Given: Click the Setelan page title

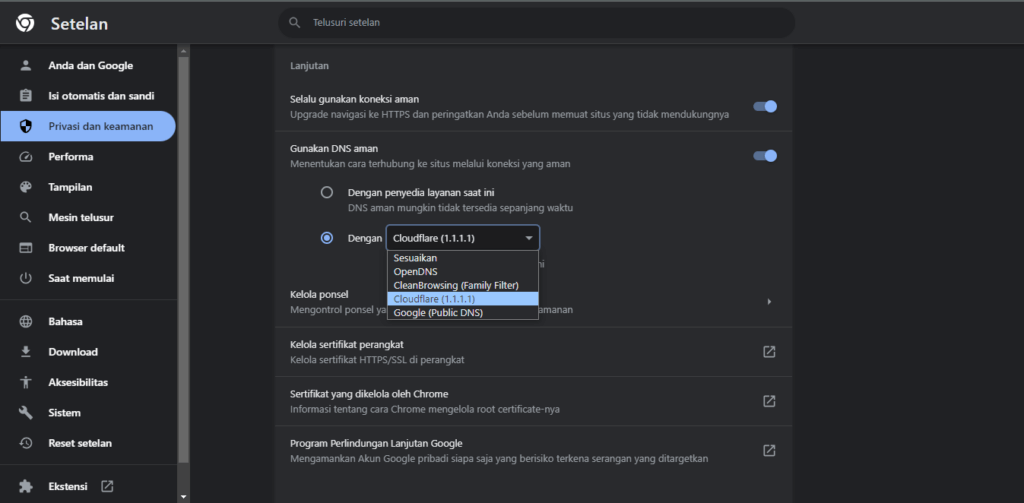Looking at the screenshot, I should (80, 24).
